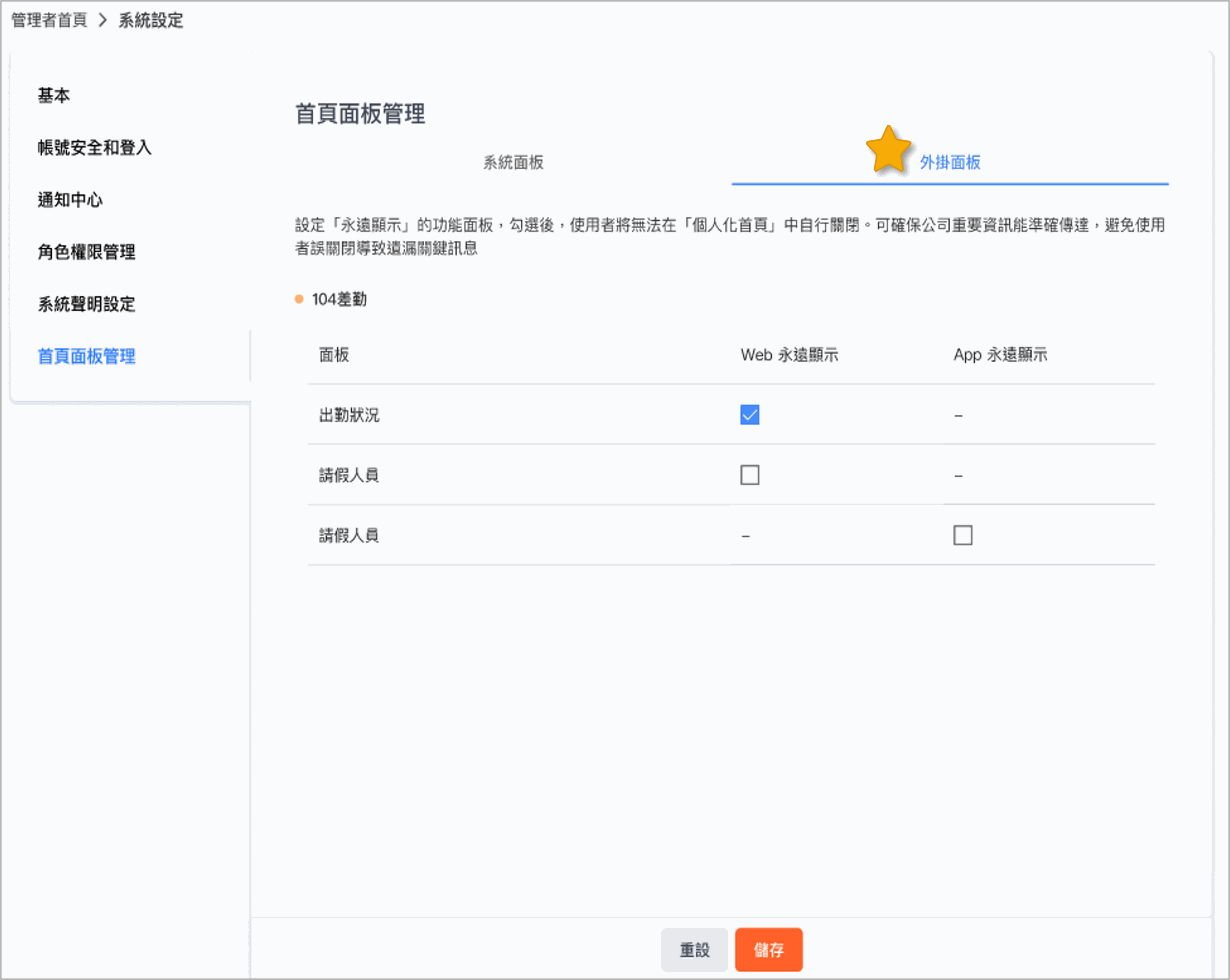Click the gold star icon beside 外掛面板
This screenshot has width=1230, height=980.
pos(888,150)
